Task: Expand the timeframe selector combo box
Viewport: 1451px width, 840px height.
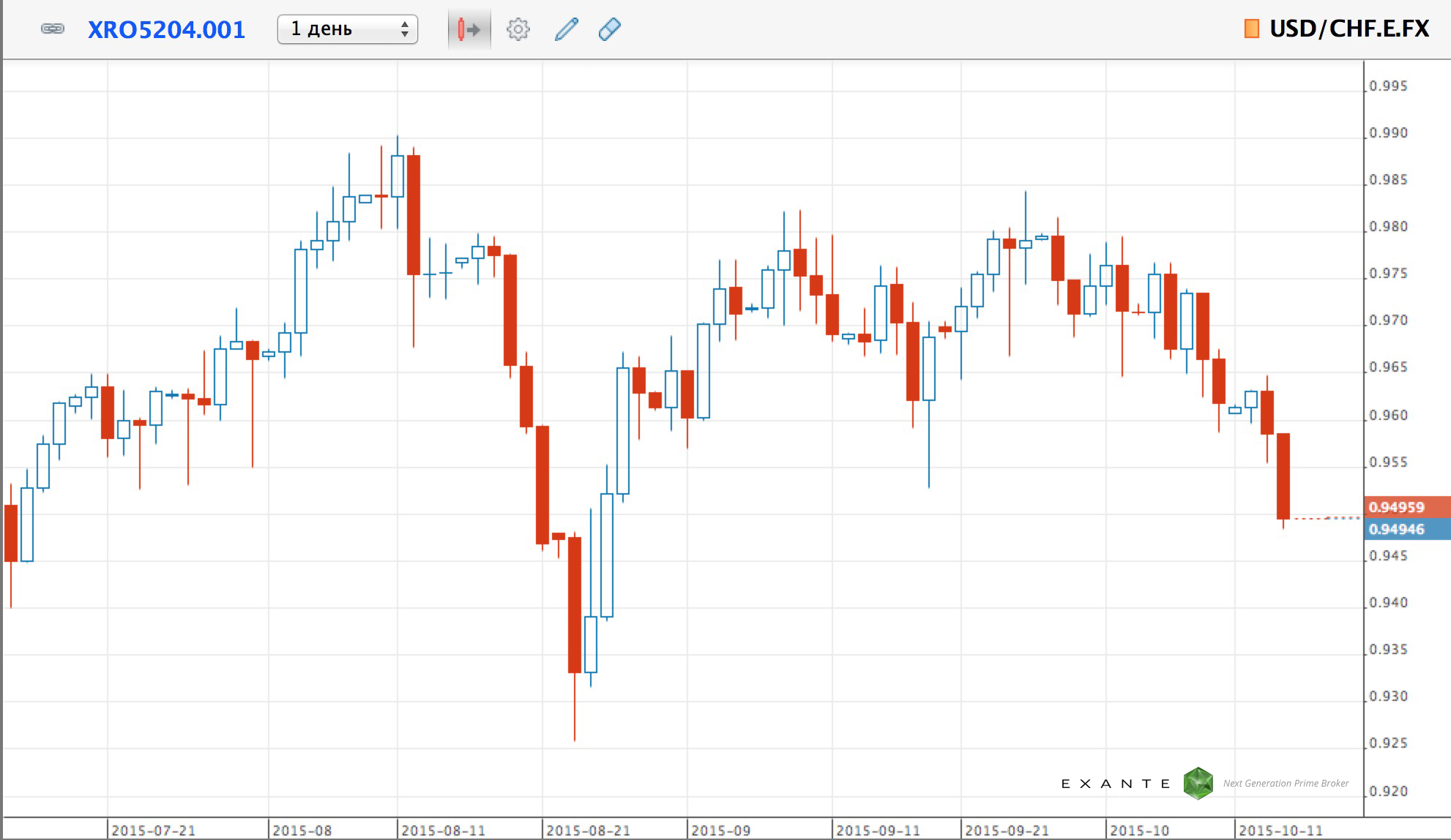Action: point(347,29)
